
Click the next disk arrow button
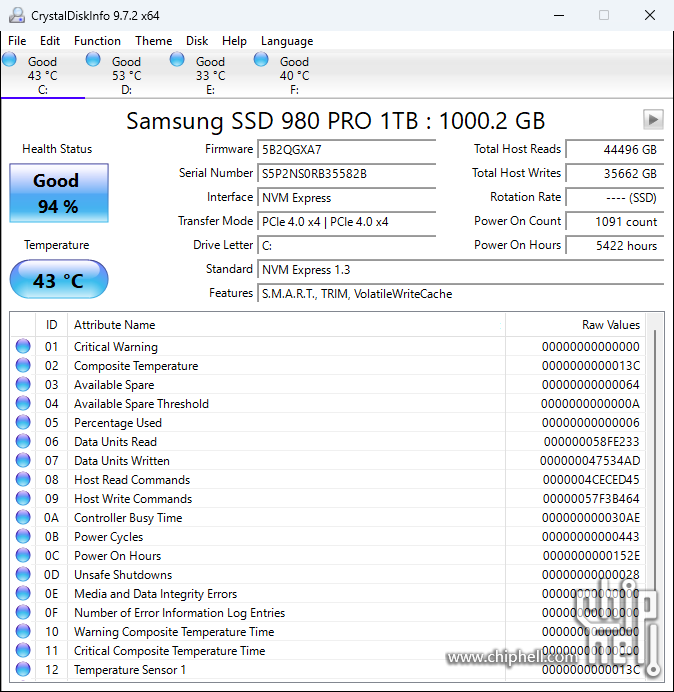pos(653,120)
